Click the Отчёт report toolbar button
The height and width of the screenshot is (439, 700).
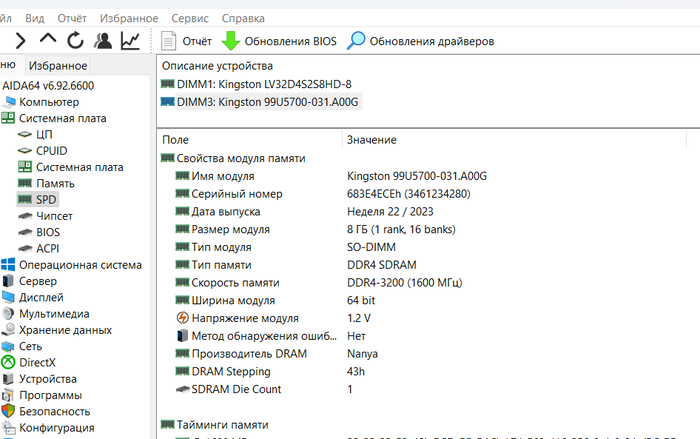tap(186, 41)
